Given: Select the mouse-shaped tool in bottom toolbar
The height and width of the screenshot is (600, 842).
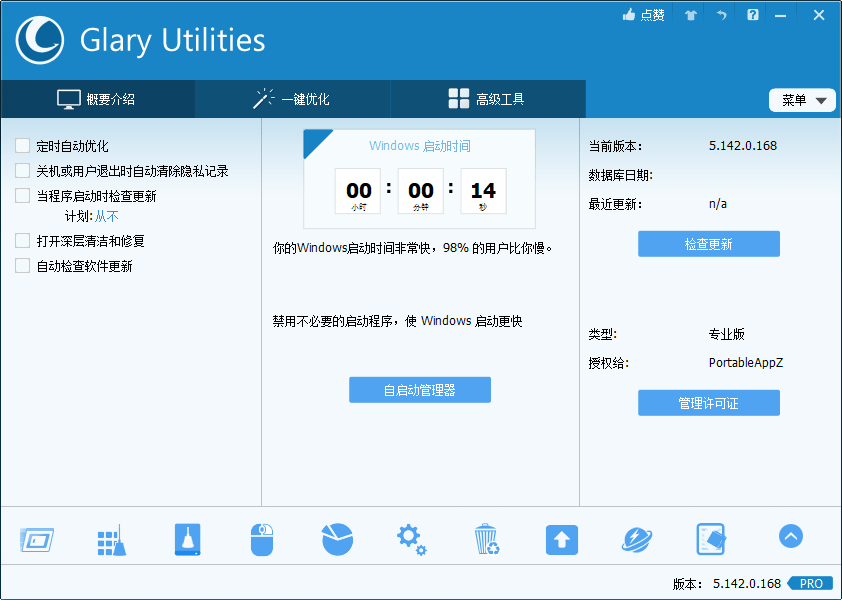Looking at the screenshot, I should [262, 539].
